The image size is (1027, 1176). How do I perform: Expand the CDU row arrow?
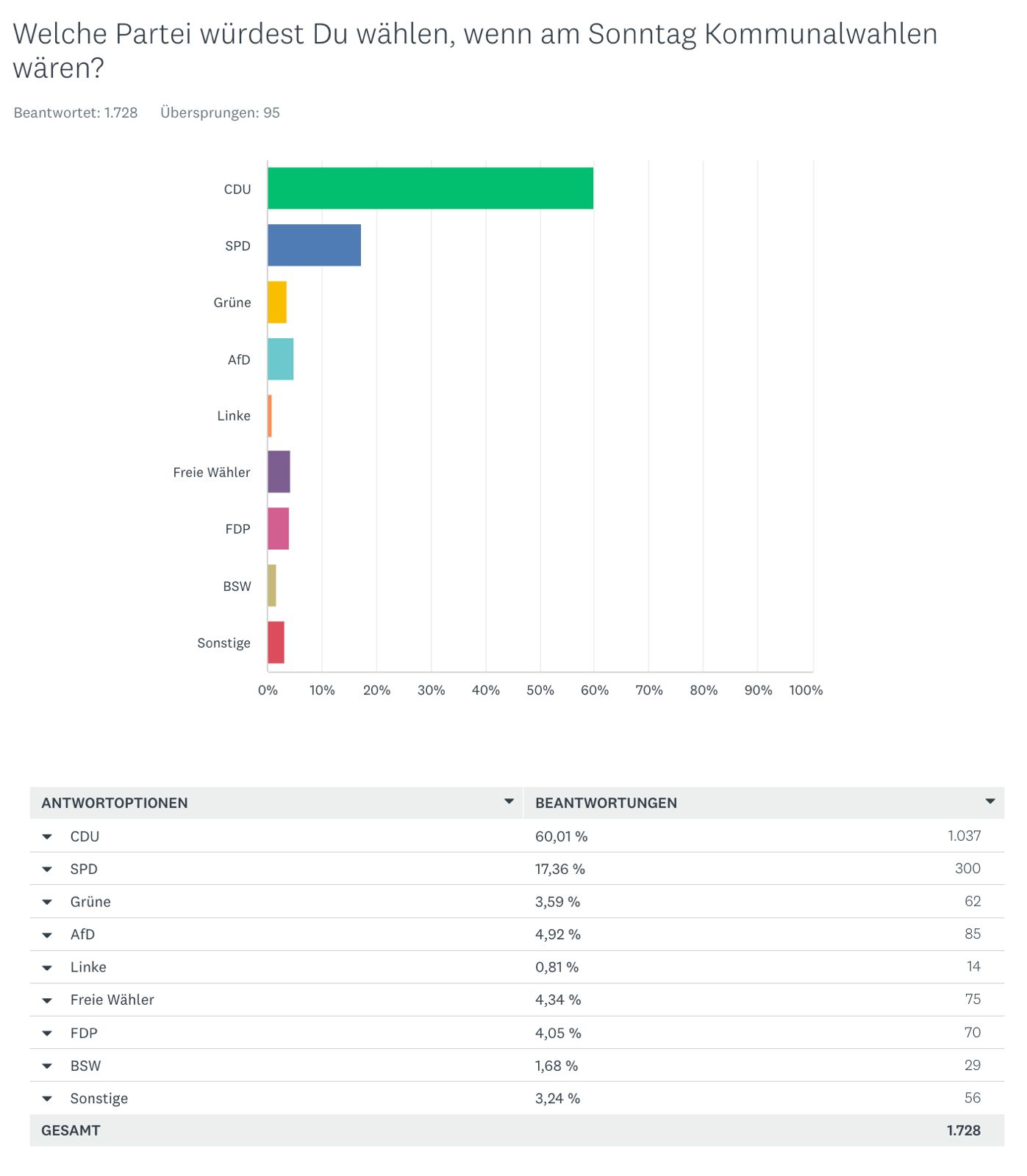pyautogui.click(x=47, y=836)
